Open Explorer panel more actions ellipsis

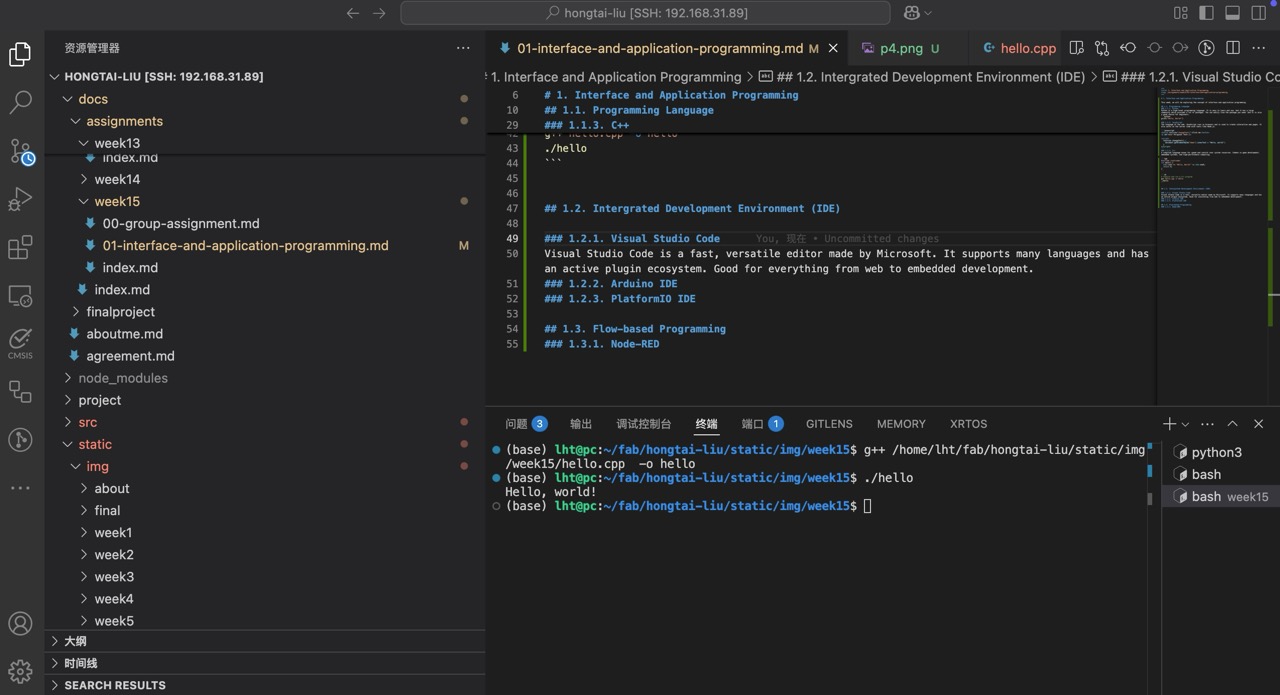[463, 48]
